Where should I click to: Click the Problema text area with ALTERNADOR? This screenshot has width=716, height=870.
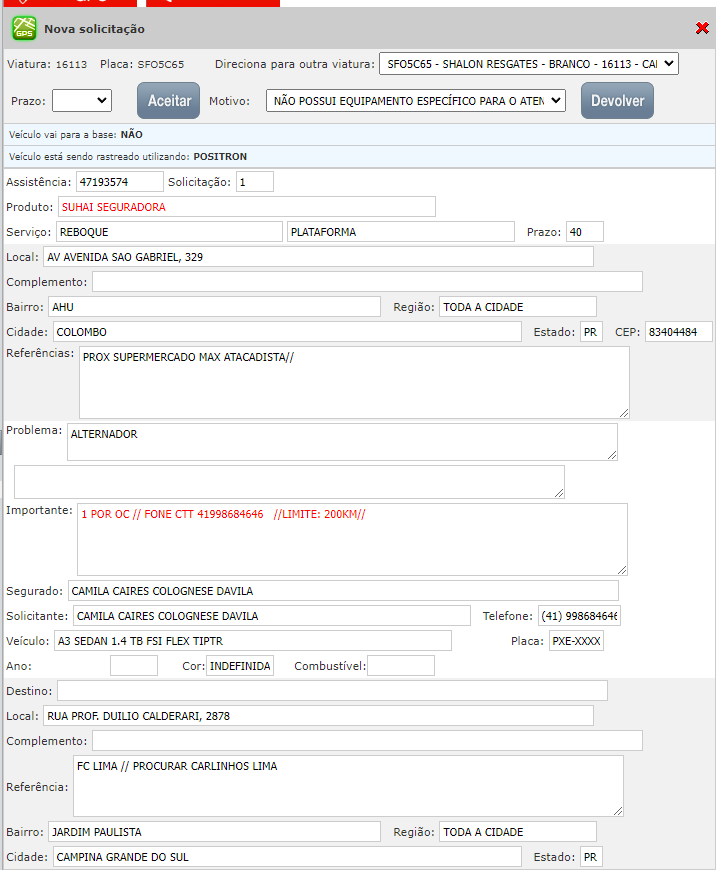[342, 442]
